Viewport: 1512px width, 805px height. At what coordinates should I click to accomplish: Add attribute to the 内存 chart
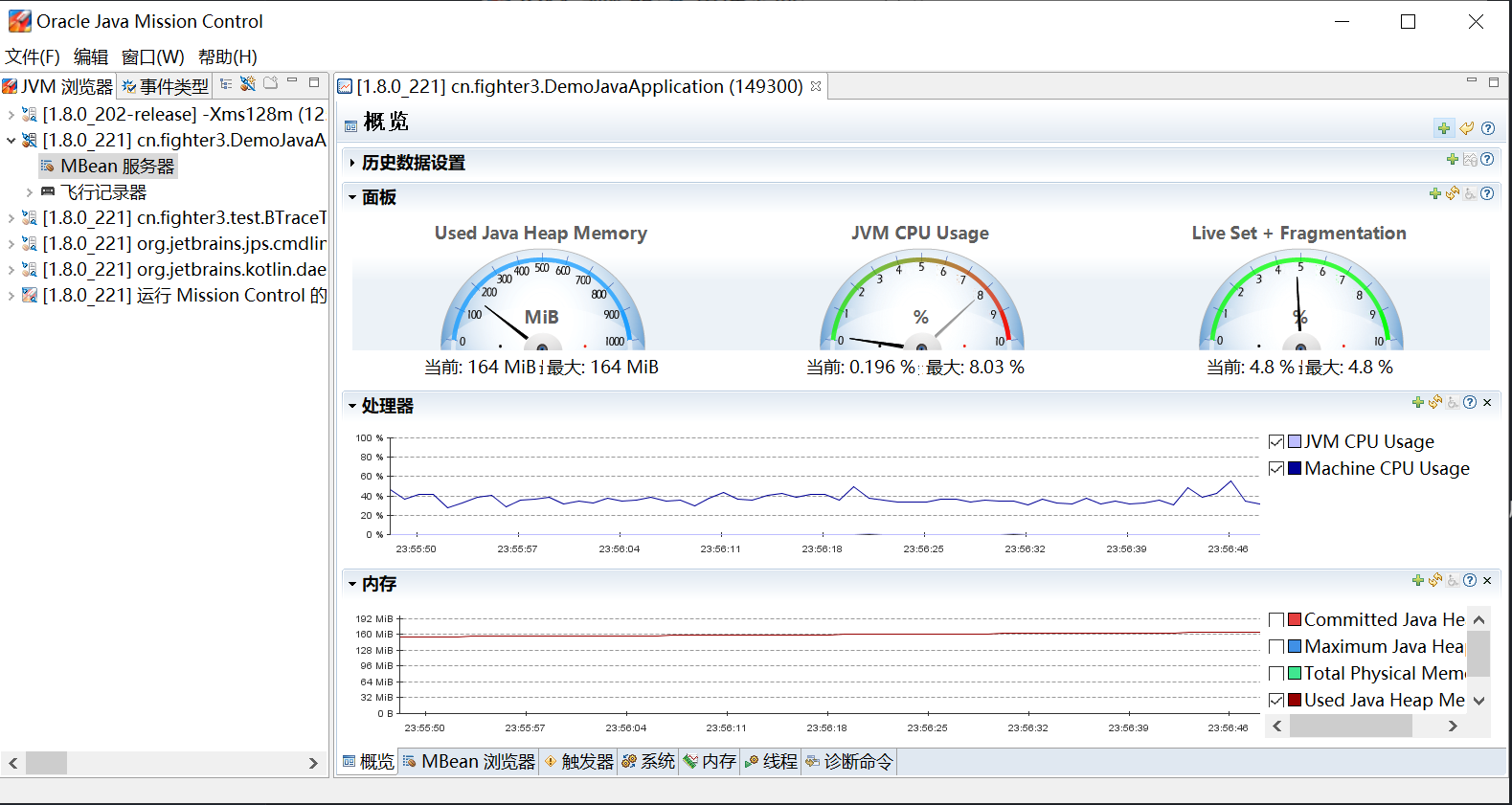click(x=1418, y=581)
